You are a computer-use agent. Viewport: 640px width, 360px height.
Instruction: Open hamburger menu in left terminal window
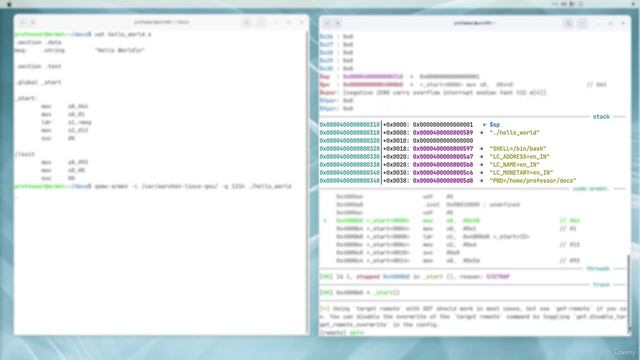point(260,22)
